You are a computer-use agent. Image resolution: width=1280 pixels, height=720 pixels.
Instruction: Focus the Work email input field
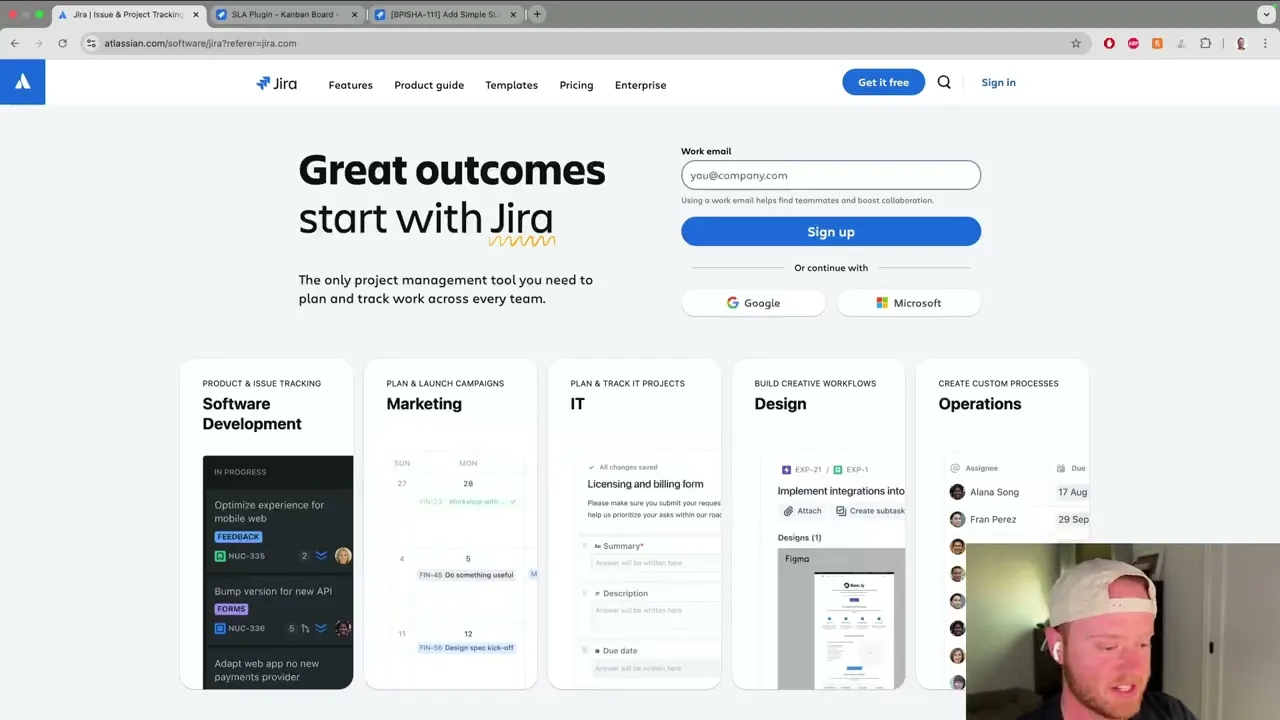[x=831, y=175]
